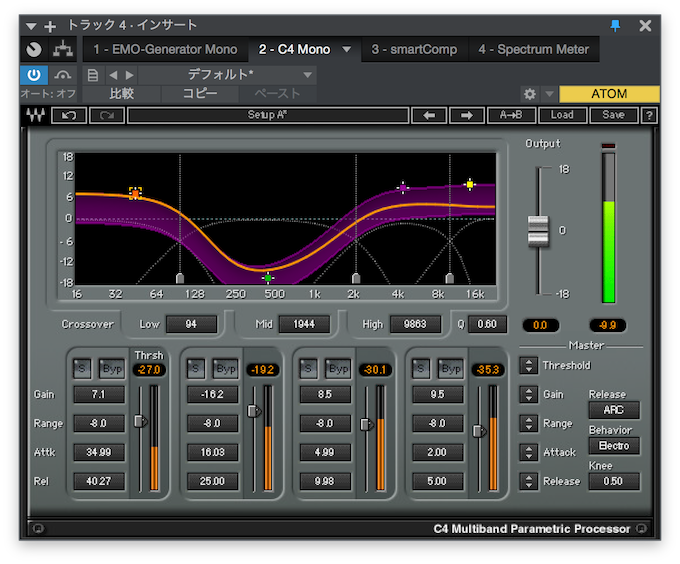Go to previous preset arrow
680x564 pixels.
113,75
